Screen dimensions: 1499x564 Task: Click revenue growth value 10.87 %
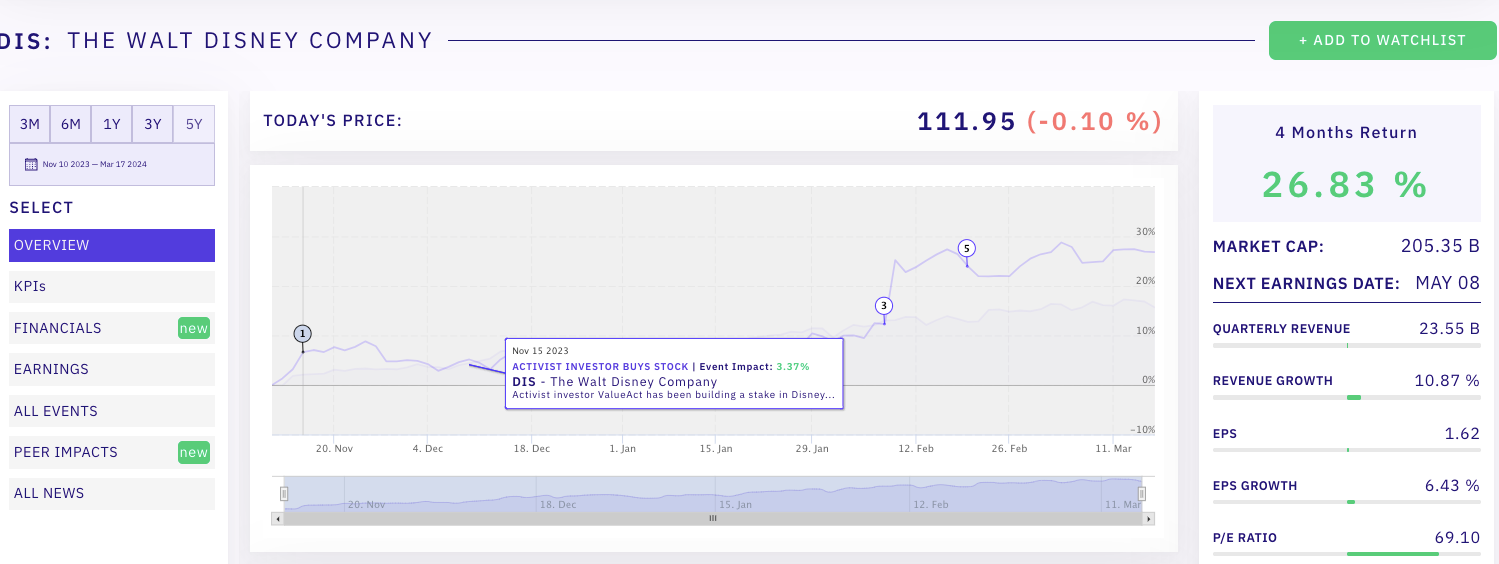pyautogui.click(x=1445, y=380)
